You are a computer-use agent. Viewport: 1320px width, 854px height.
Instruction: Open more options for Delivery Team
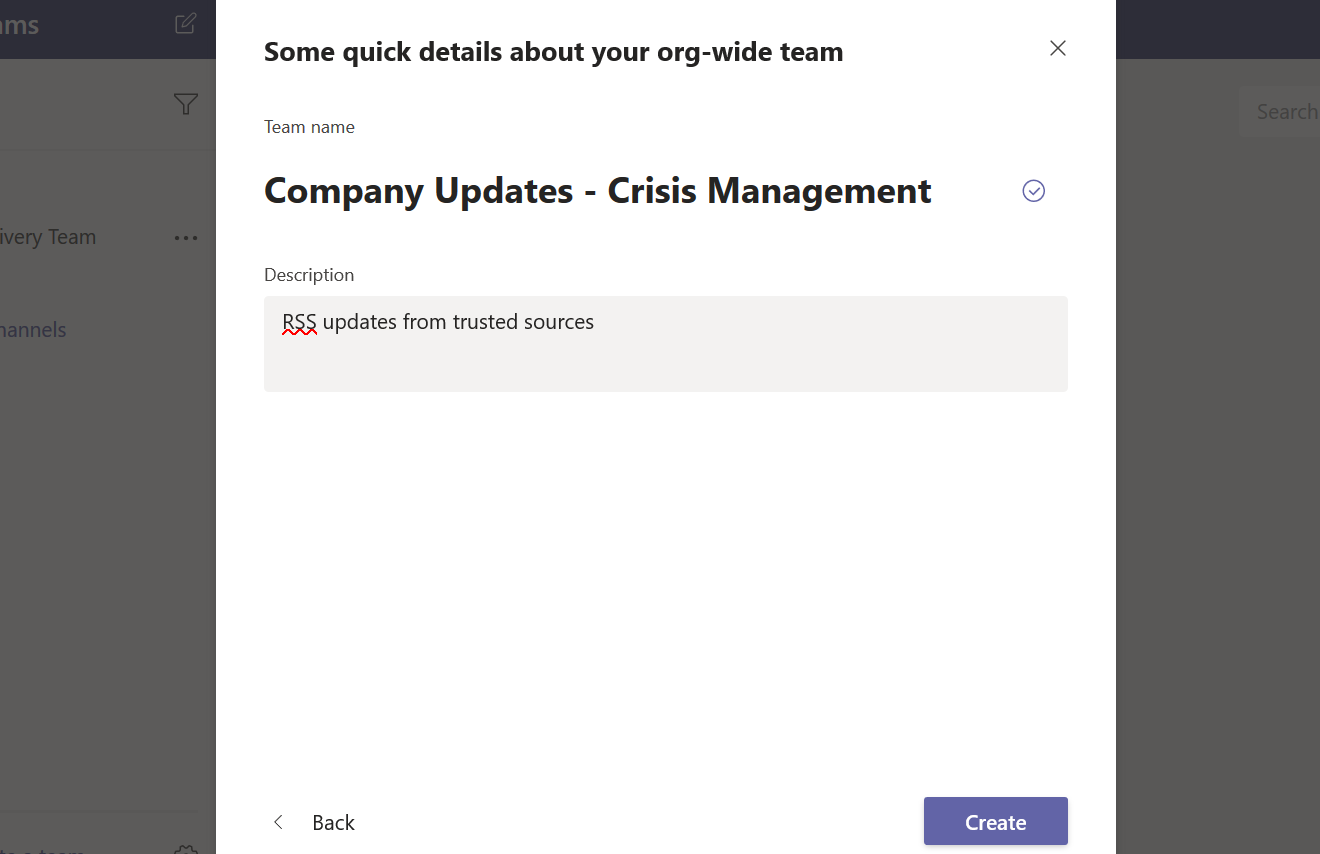(x=186, y=238)
